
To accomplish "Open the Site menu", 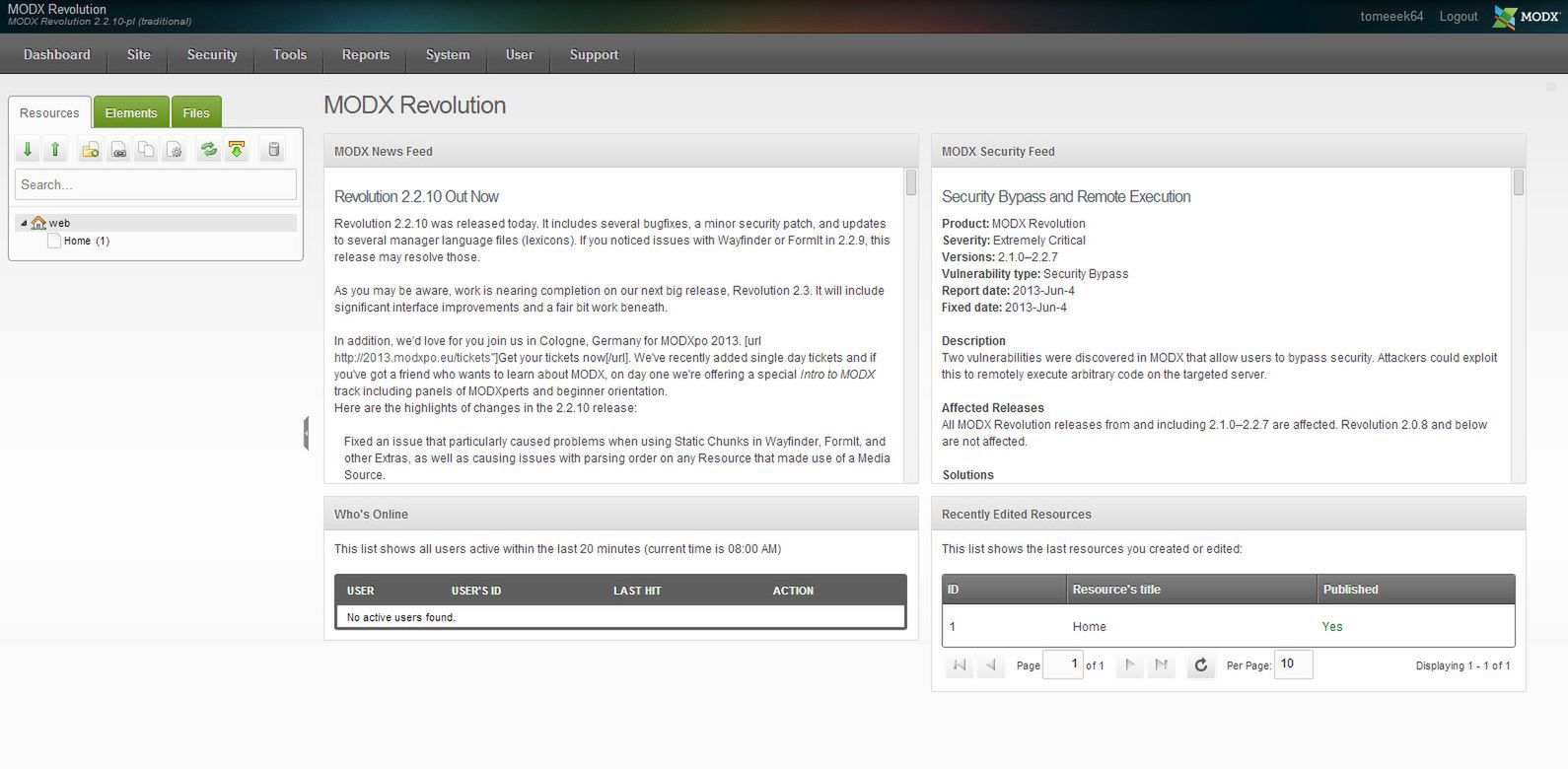I will click(x=139, y=54).
